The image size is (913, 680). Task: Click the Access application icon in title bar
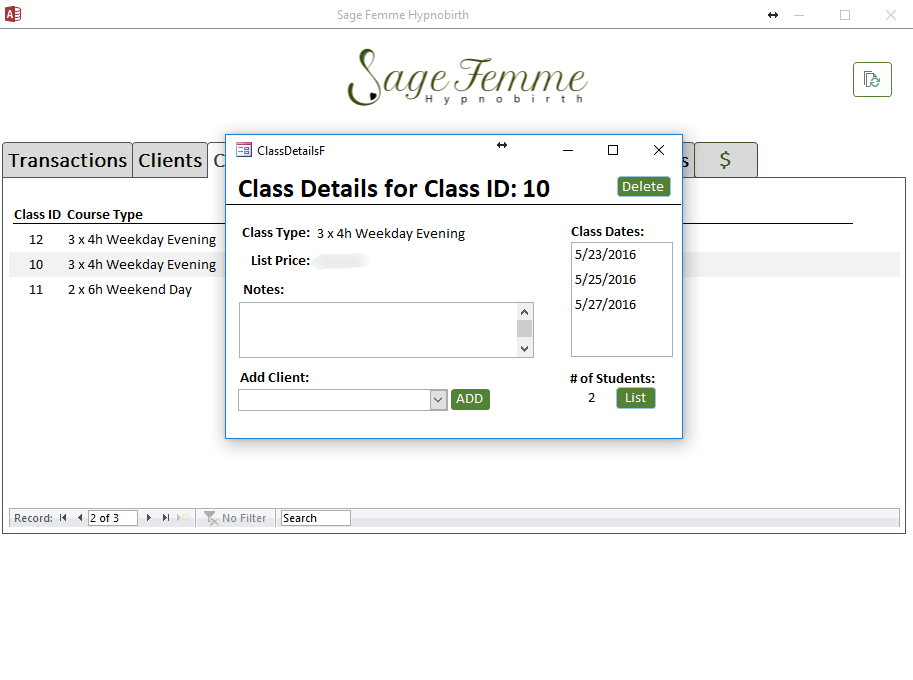click(13, 14)
